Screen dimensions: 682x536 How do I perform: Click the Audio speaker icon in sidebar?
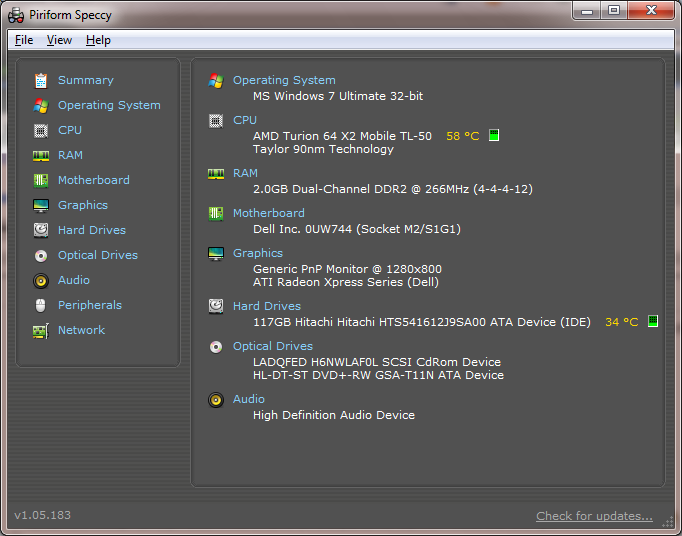(41, 281)
